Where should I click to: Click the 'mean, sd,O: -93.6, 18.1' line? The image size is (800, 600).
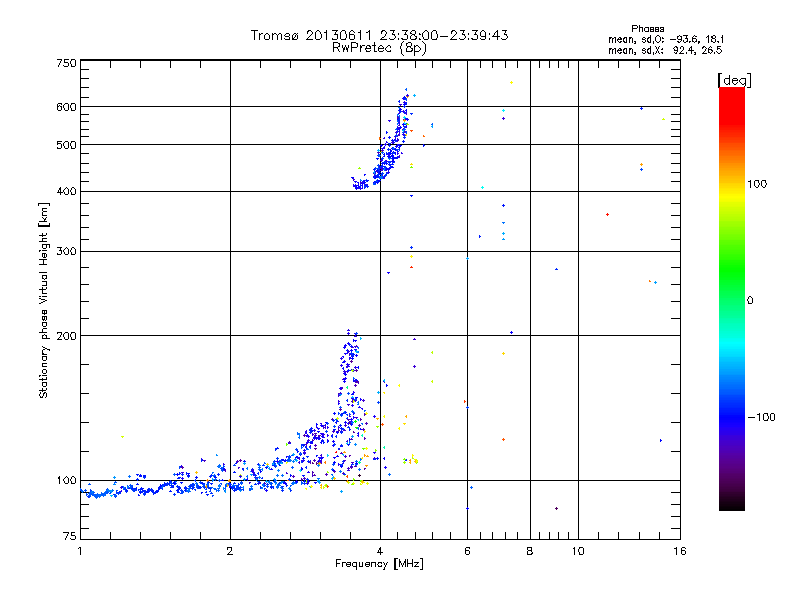click(666, 39)
